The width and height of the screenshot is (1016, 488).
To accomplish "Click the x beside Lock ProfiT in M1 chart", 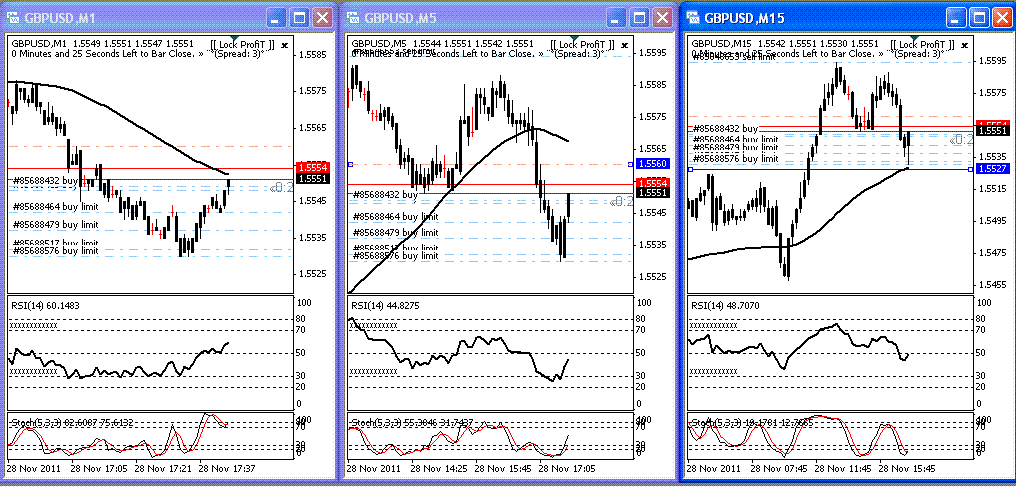I will (x=286, y=45).
